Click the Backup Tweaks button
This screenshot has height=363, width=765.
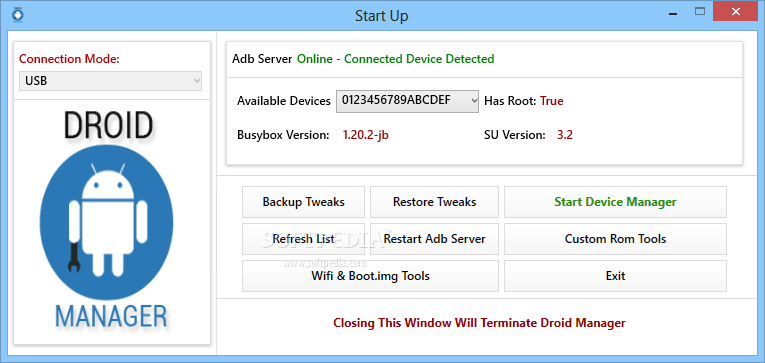click(x=303, y=202)
